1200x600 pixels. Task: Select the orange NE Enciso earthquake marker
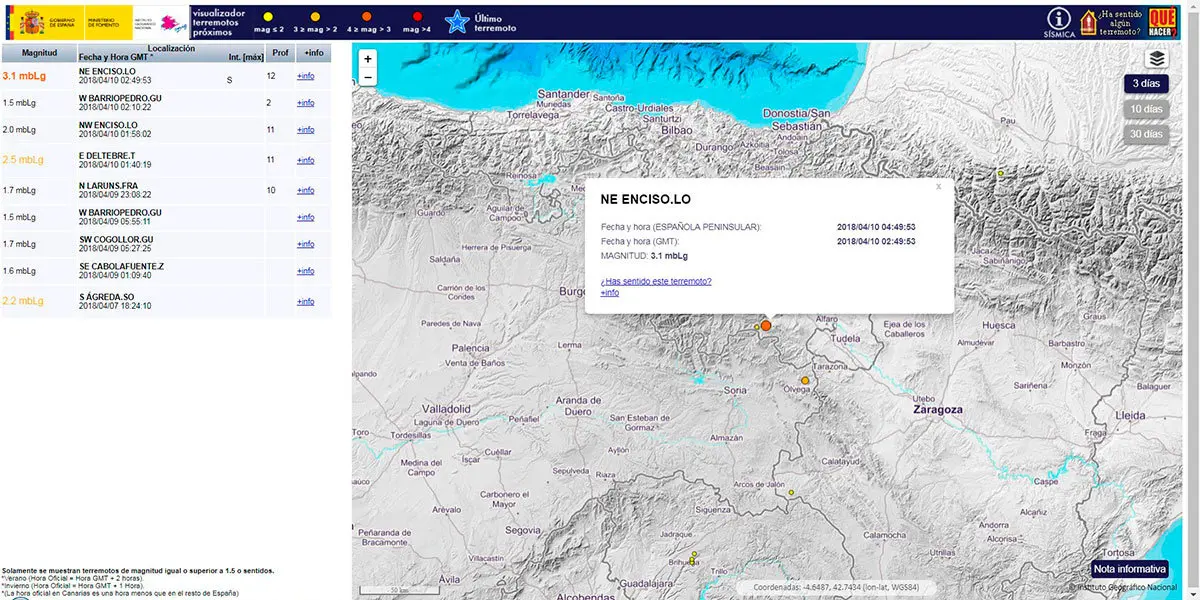click(x=766, y=325)
